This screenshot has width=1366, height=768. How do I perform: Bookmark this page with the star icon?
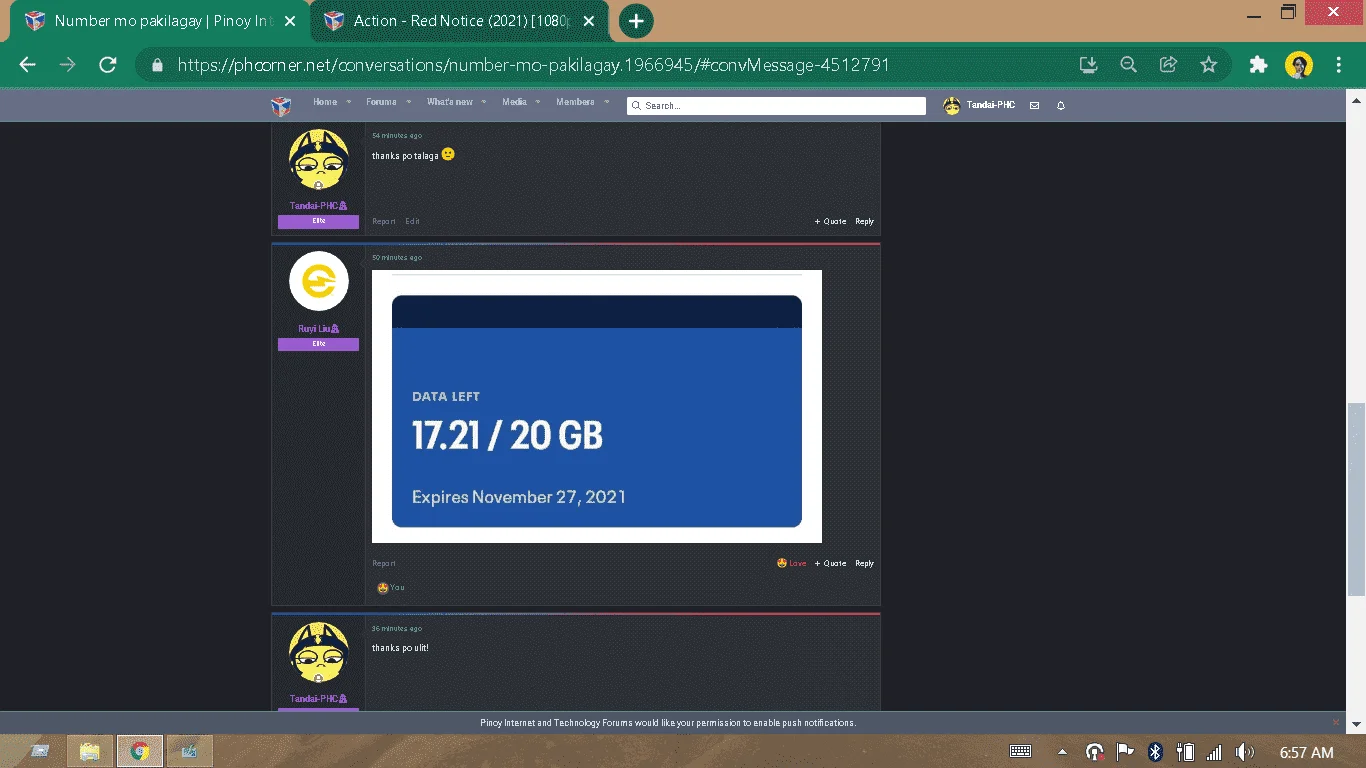coord(1209,65)
